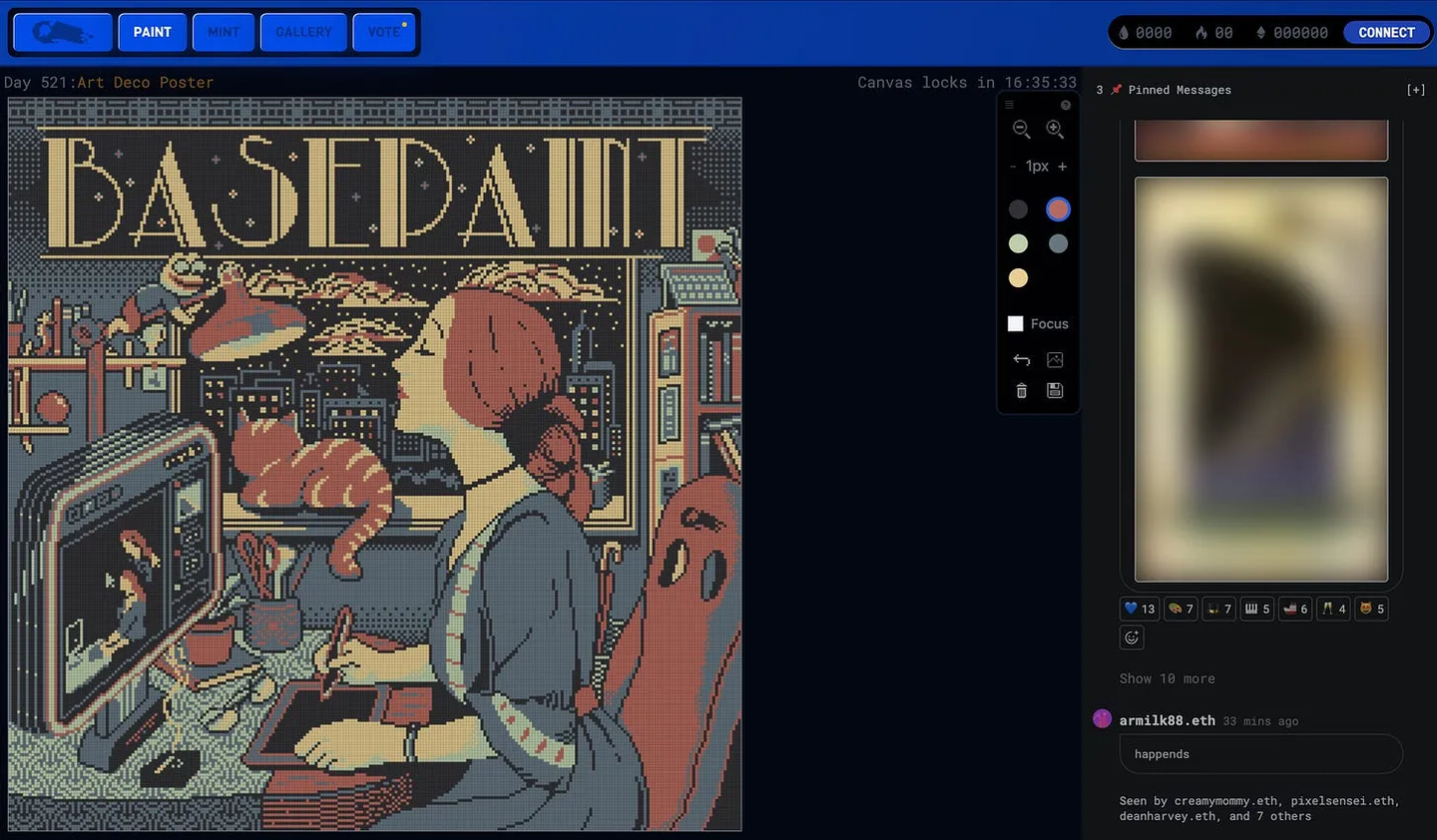Toggle the Focus checkbox
Image resolution: width=1437 pixels, height=840 pixels.
(x=1016, y=323)
